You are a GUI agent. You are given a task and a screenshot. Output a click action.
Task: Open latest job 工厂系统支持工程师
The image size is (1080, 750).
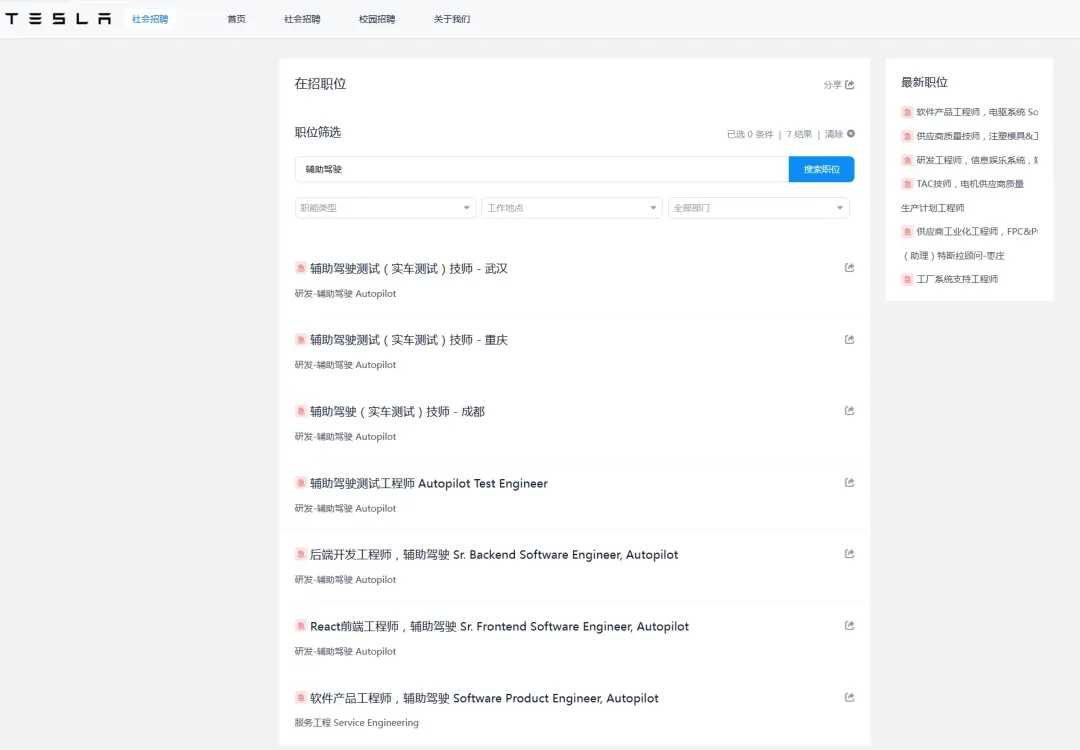click(957, 279)
